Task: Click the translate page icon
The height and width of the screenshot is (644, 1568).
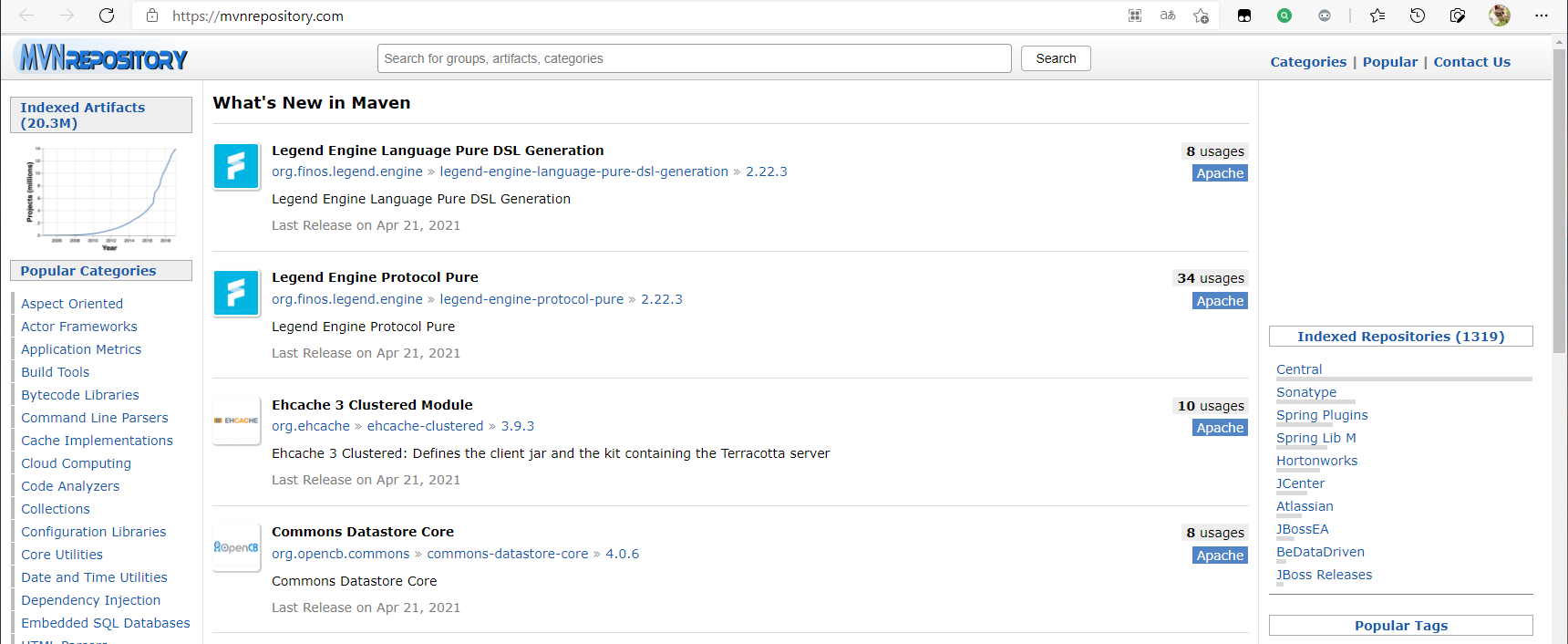Action: [1168, 16]
